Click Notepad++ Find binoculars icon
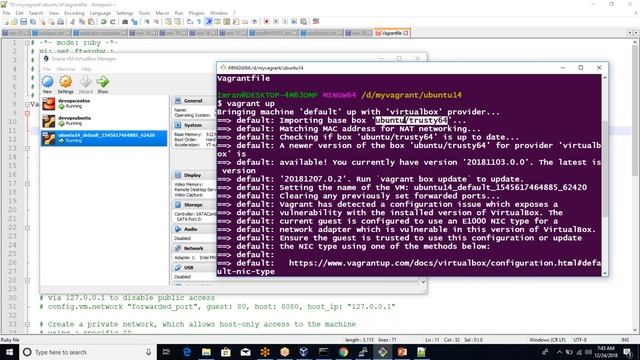This screenshot has width=640, height=360. tap(125, 22)
